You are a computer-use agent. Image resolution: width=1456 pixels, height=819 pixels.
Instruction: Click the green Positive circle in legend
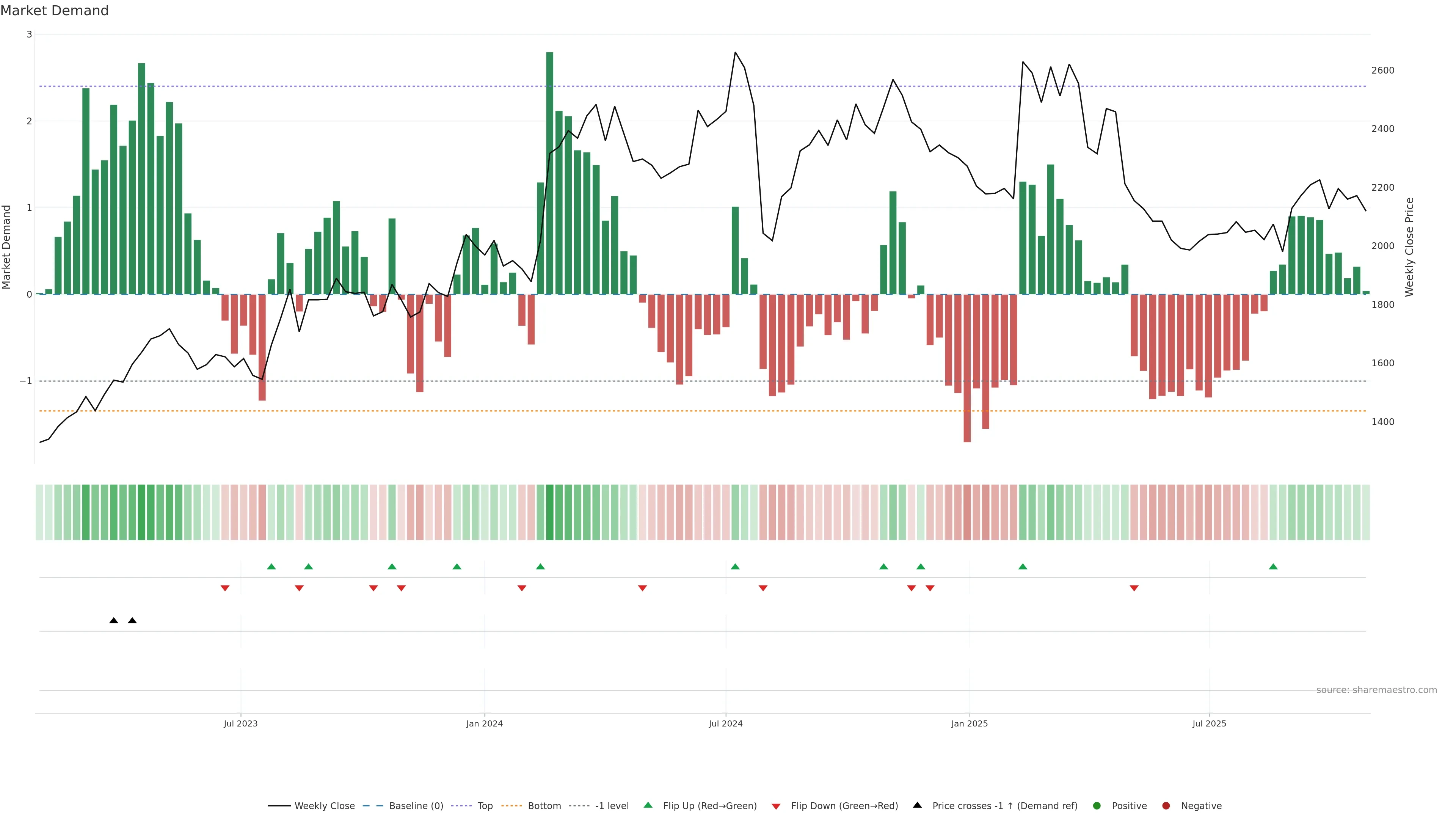point(1097,806)
